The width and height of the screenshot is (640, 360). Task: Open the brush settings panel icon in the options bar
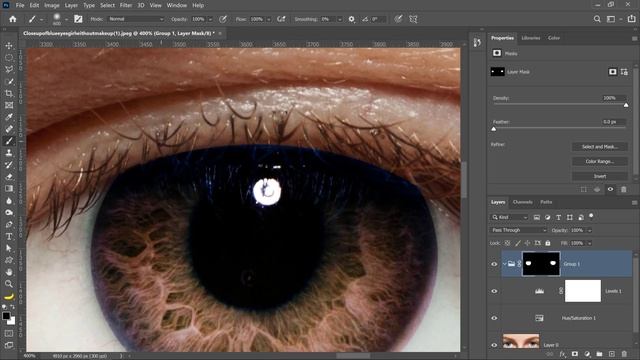(78, 19)
